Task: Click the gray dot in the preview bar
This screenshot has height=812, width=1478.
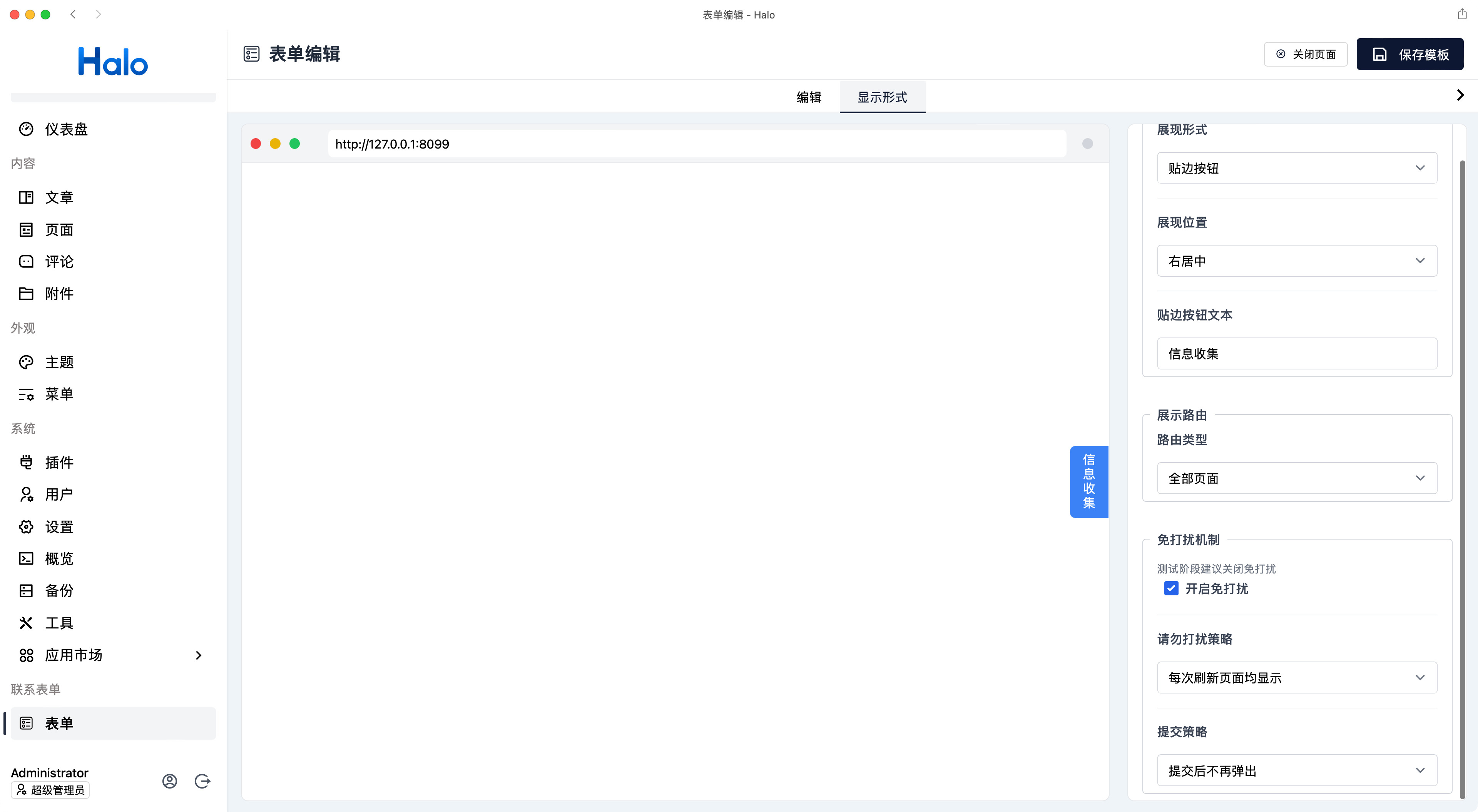Action: click(1087, 144)
